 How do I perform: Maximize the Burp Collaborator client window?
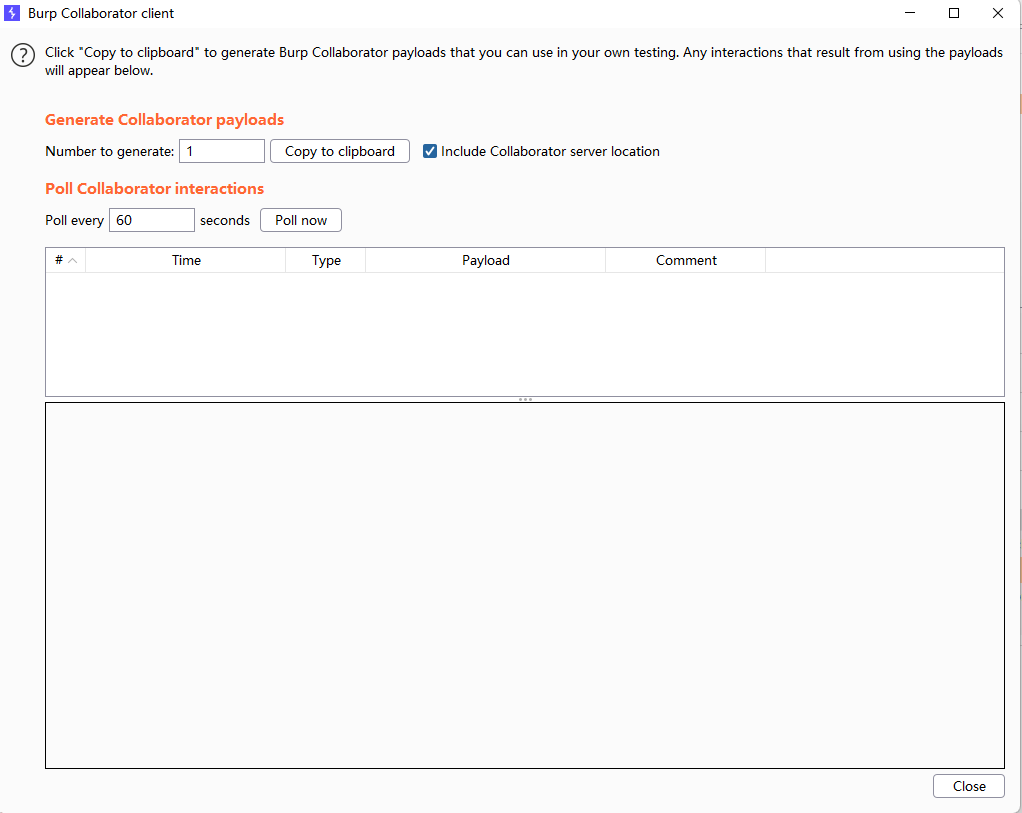(x=954, y=13)
